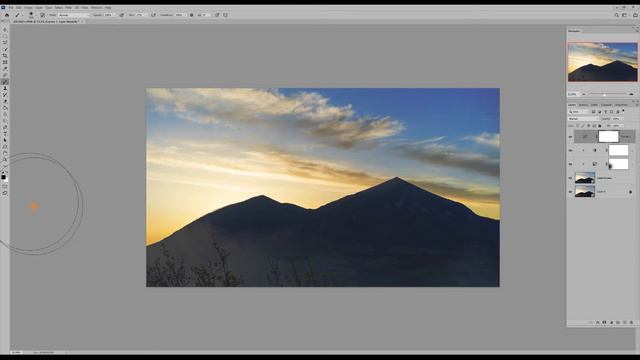Toggle lock all for the layer
640x360 pixels.
[600, 126]
